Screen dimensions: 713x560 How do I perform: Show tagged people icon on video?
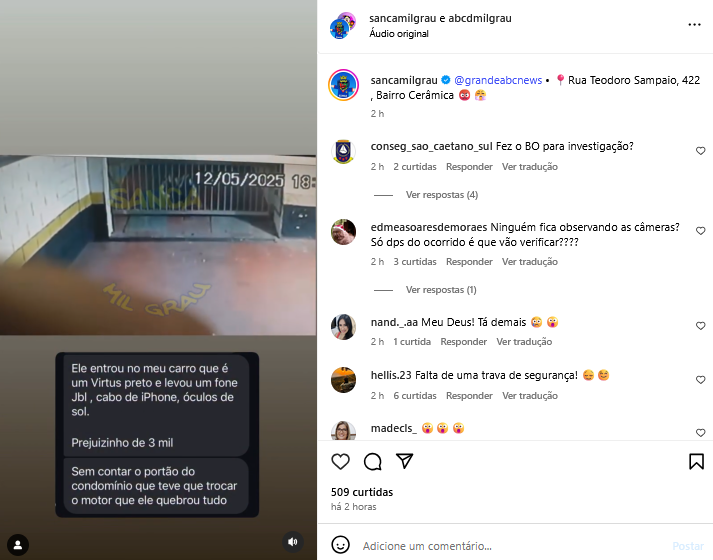click(18, 545)
